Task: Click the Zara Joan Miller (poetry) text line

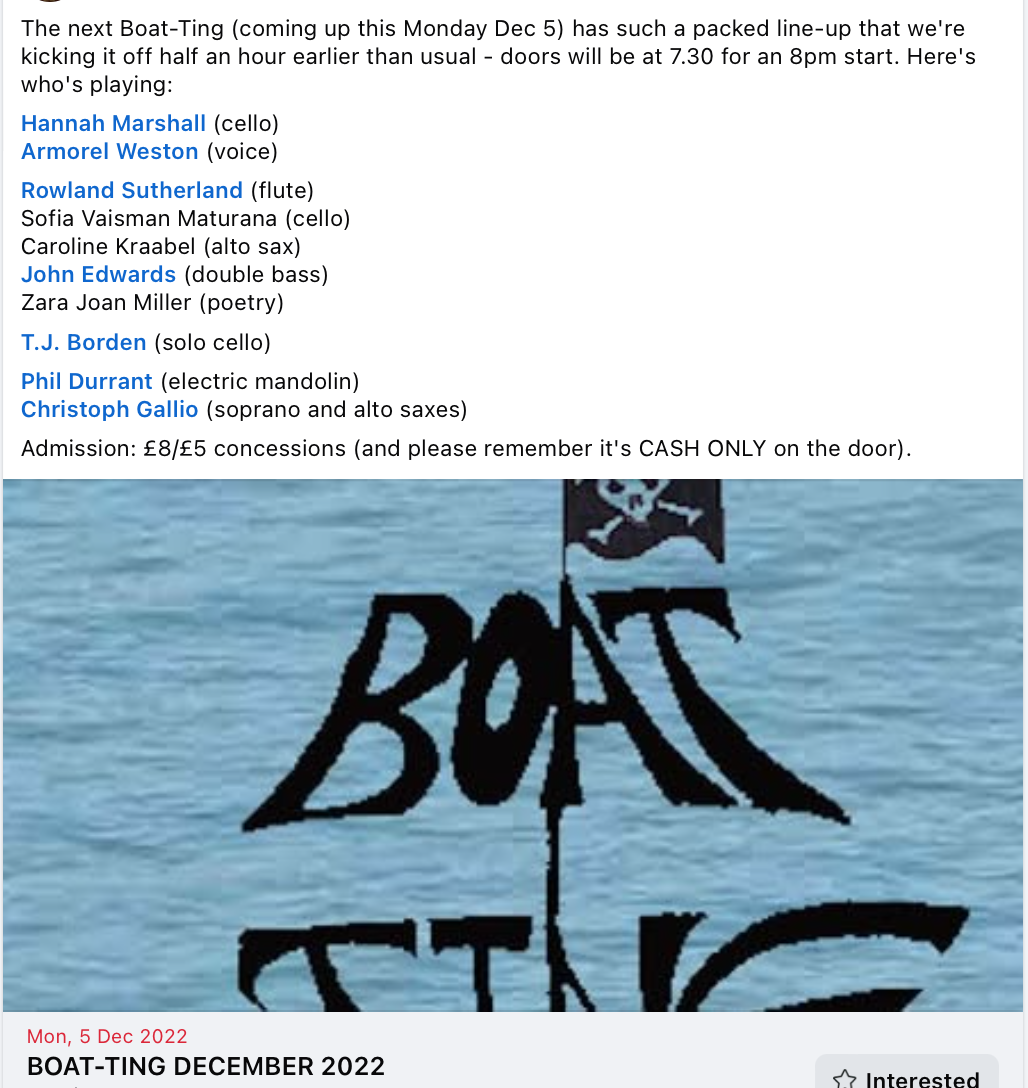Action: coord(152,303)
